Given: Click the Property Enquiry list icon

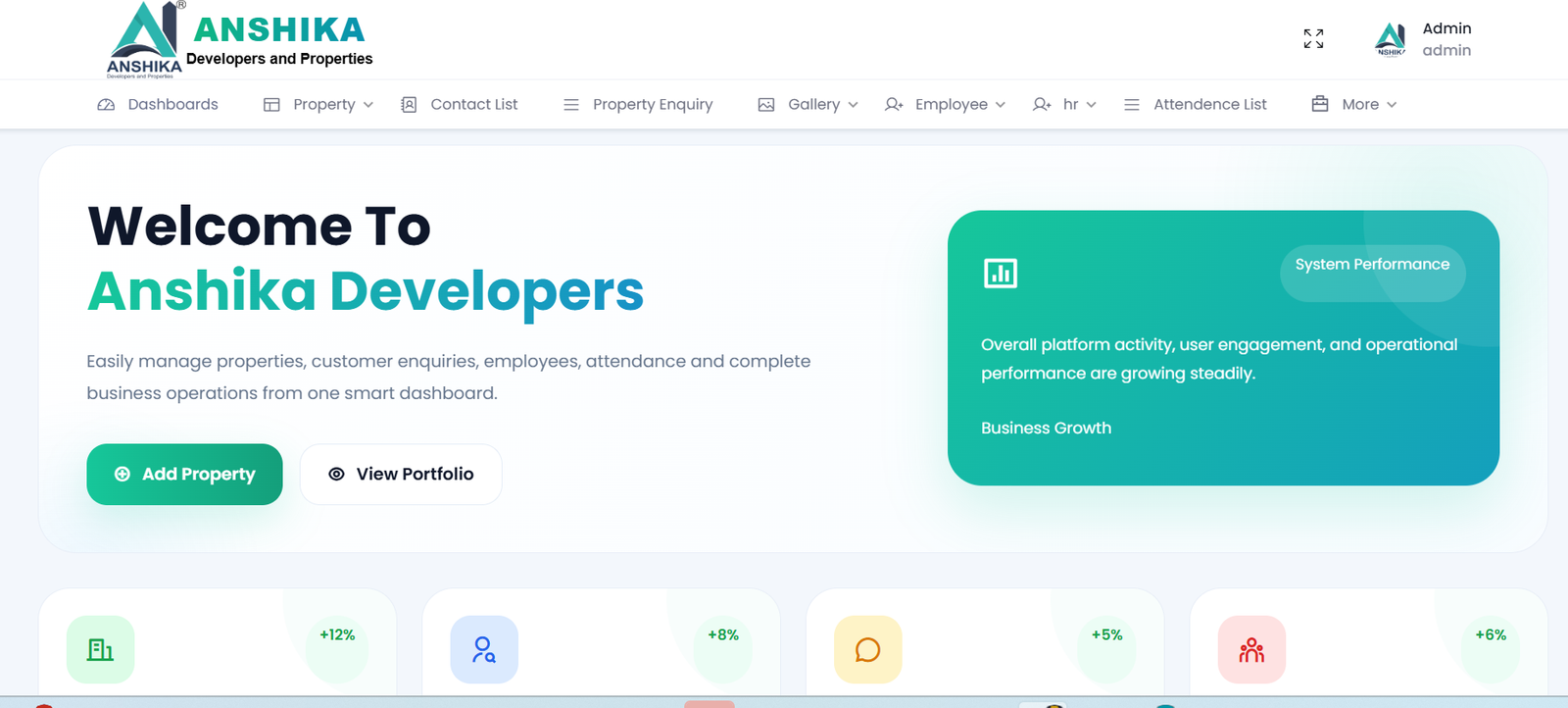Looking at the screenshot, I should tap(571, 105).
